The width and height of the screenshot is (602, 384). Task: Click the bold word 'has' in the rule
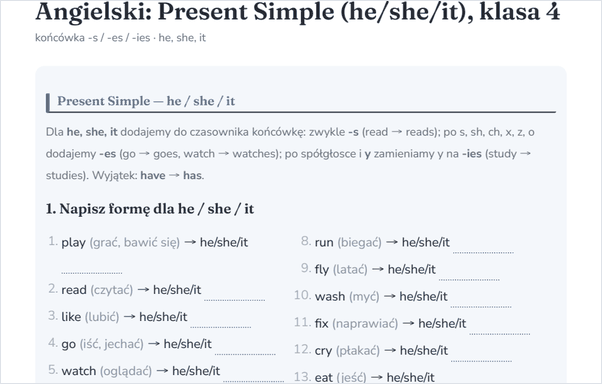tap(192, 175)
